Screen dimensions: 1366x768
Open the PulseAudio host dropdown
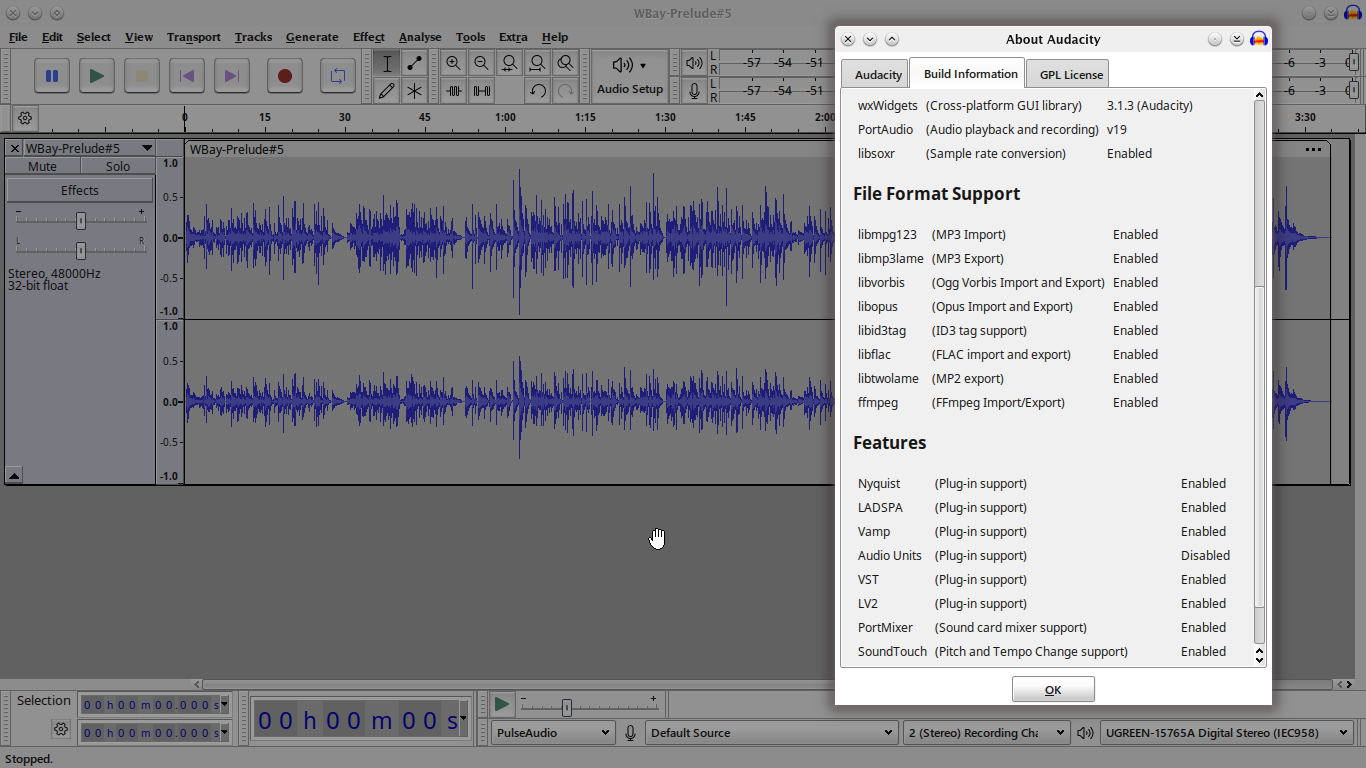[x=552, y=733]
